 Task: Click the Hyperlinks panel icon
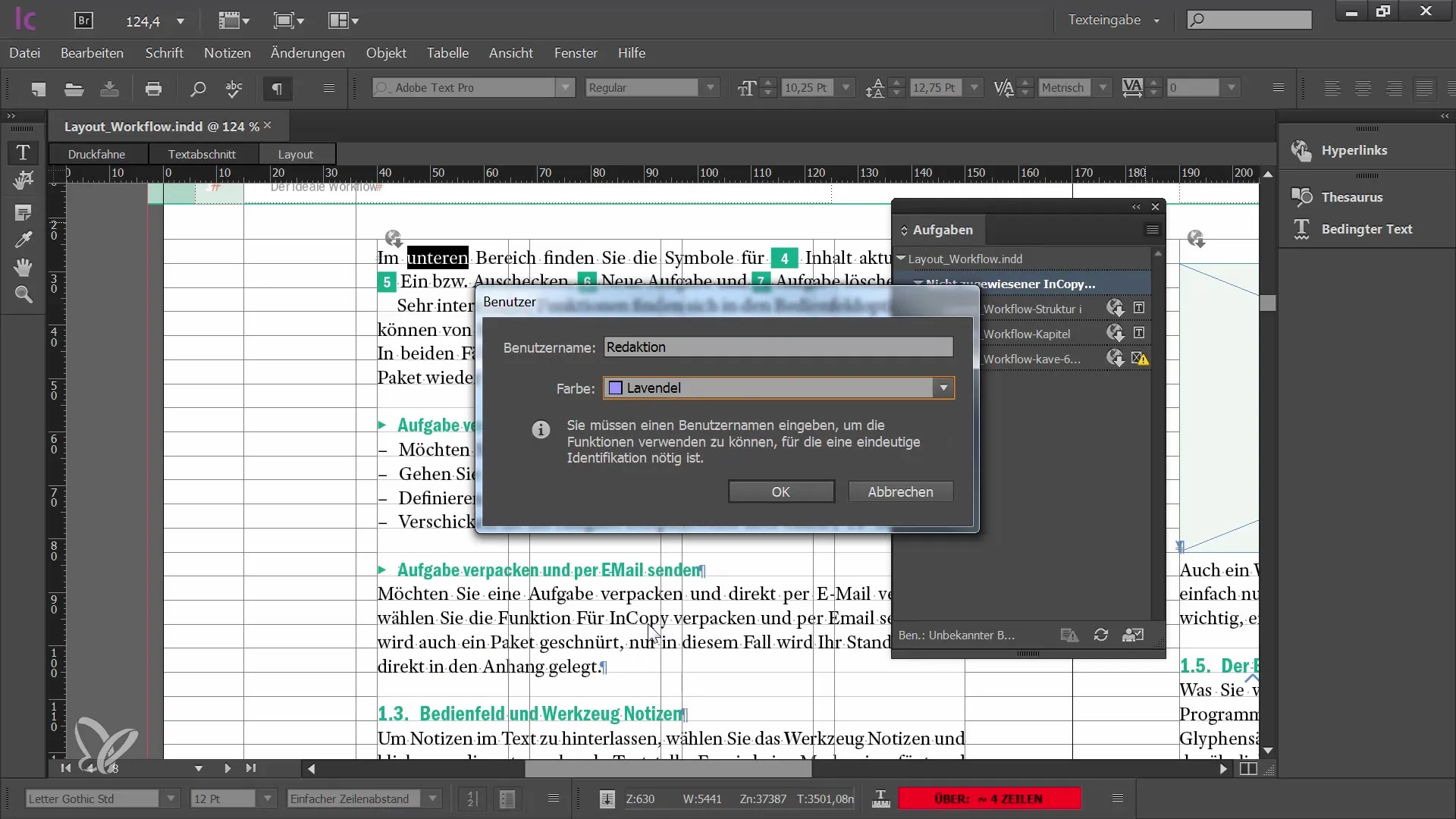pyautogui.click(x=1301, y=151)
